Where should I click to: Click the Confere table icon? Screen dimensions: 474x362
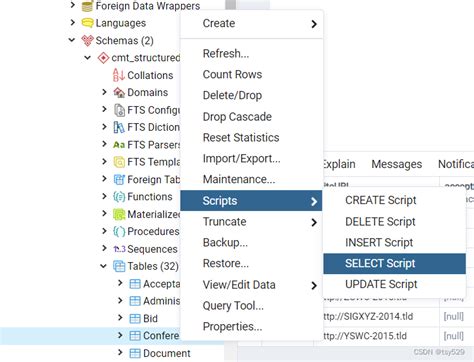(135, 336)
